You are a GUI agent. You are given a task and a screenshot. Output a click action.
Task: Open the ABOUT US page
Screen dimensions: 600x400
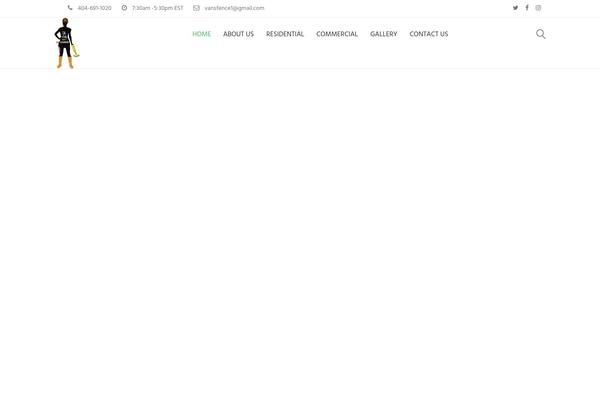[x=238, y=34]
